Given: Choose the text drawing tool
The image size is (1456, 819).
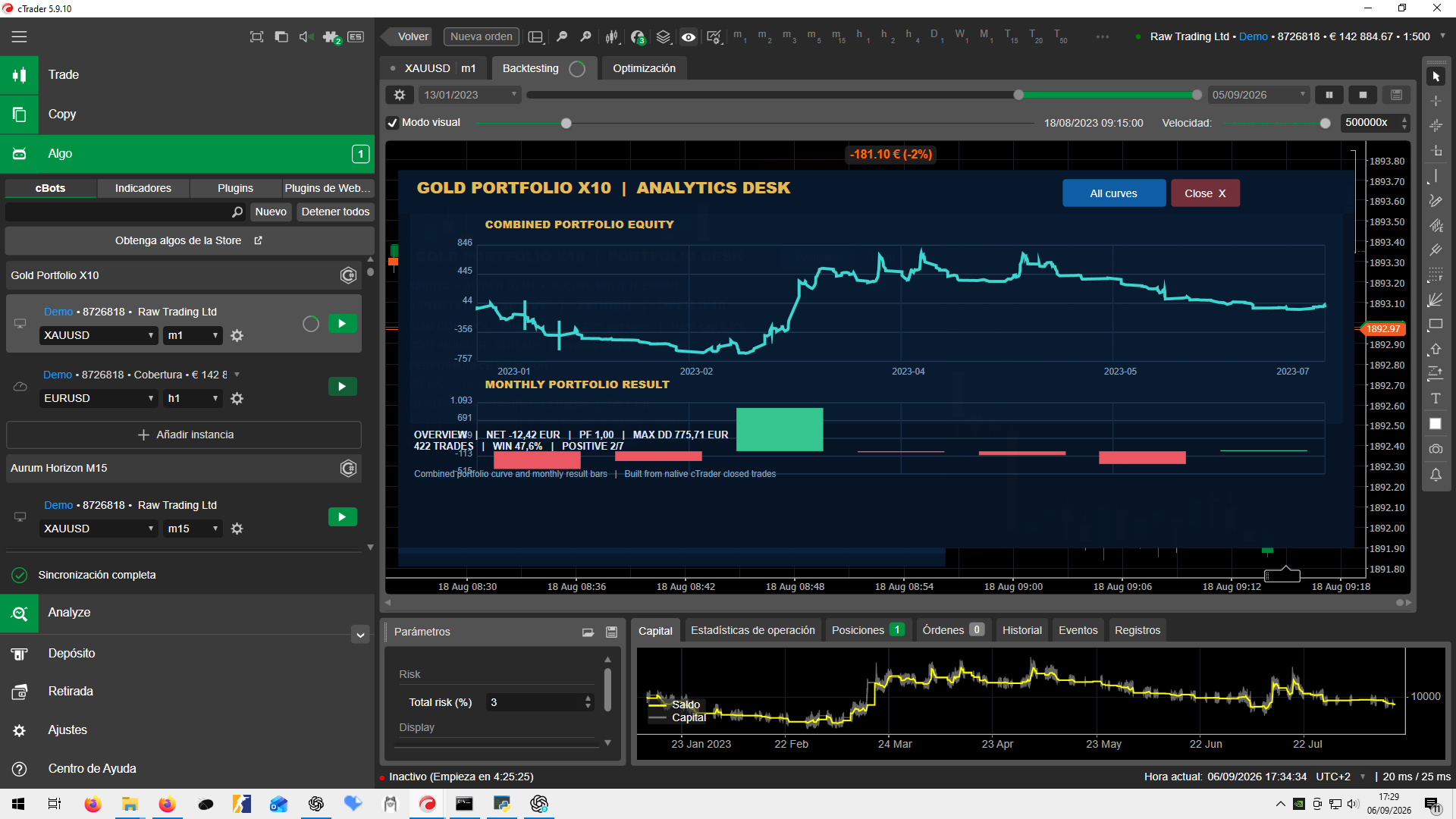Looking at the screenshot, I should pyautogui.click(x=1436, y=399).
